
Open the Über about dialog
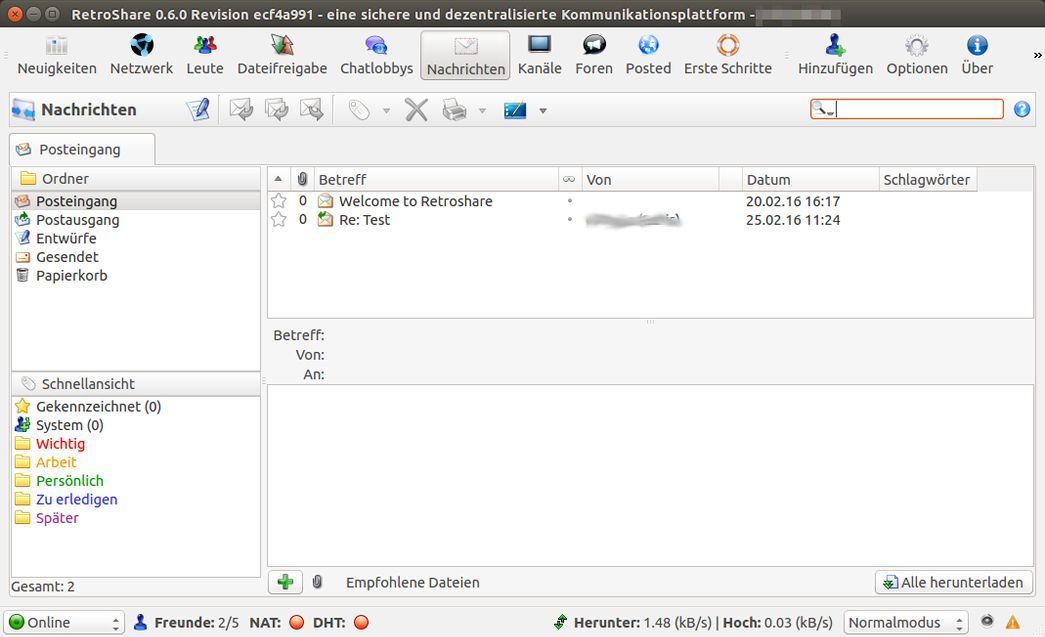point(977,55)
